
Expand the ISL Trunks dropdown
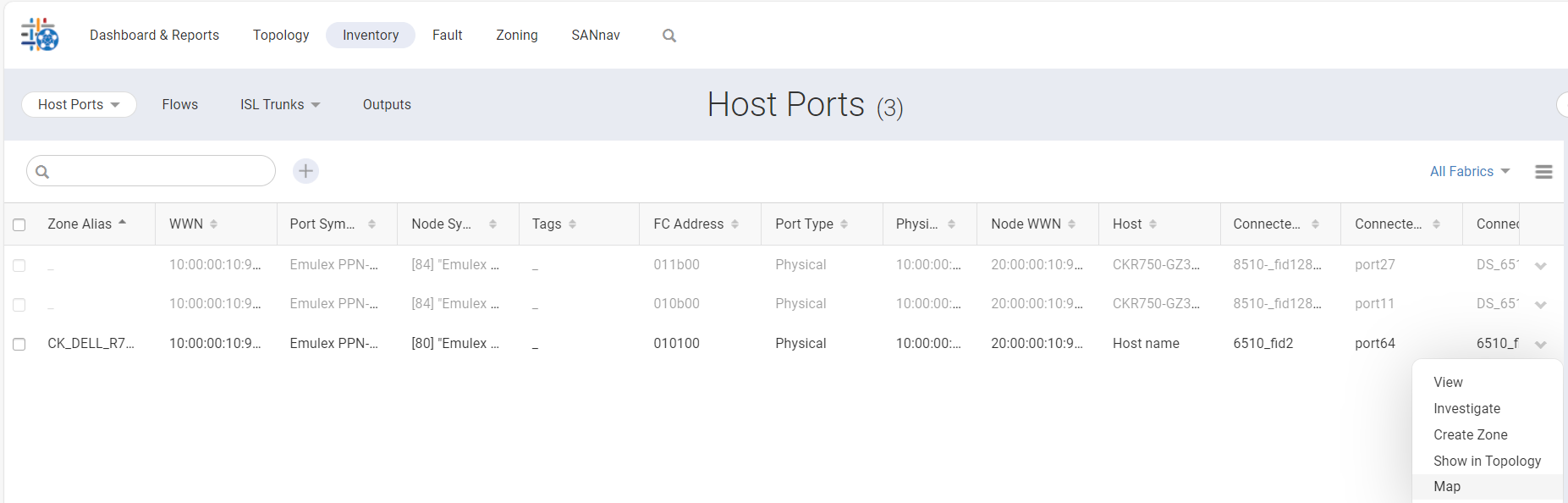pos(280,105)
